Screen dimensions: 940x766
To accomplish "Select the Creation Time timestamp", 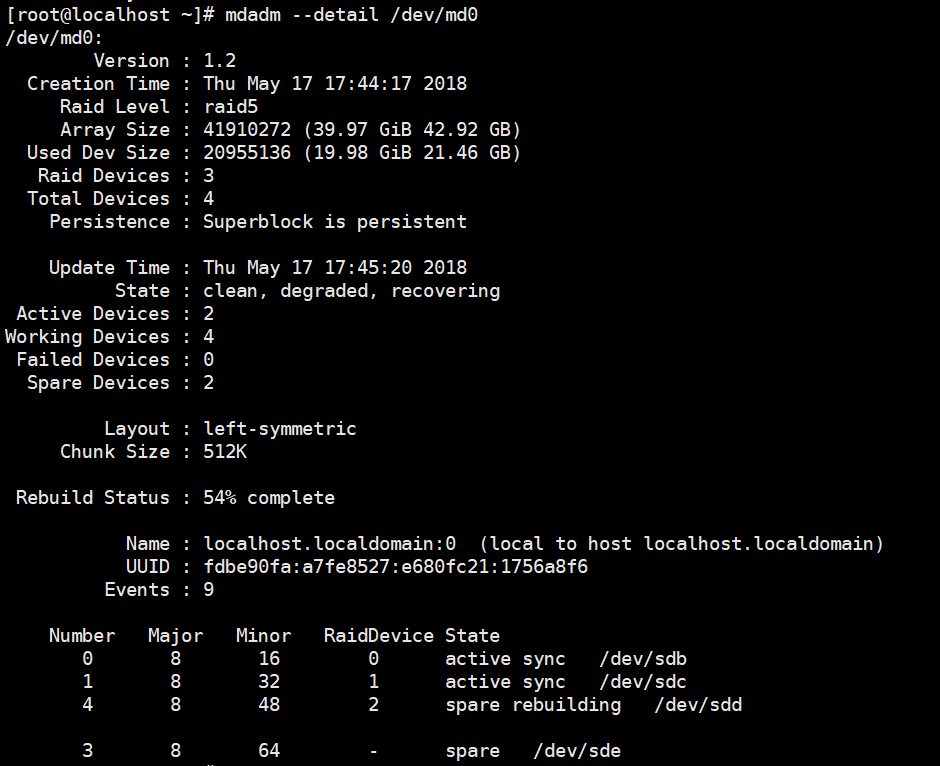I will coord(334,83).
